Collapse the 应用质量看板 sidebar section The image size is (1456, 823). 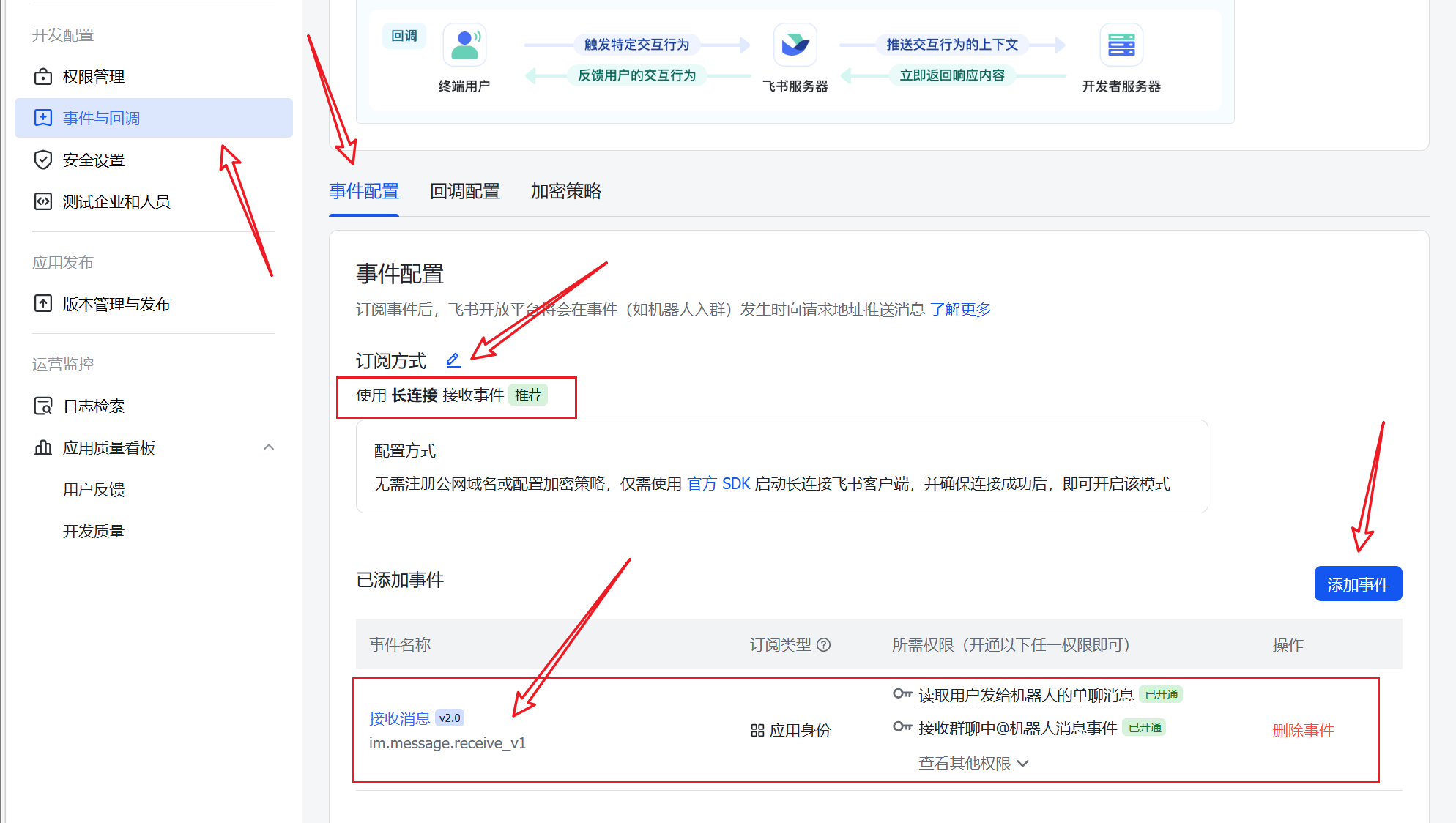(x=269, y=447)
